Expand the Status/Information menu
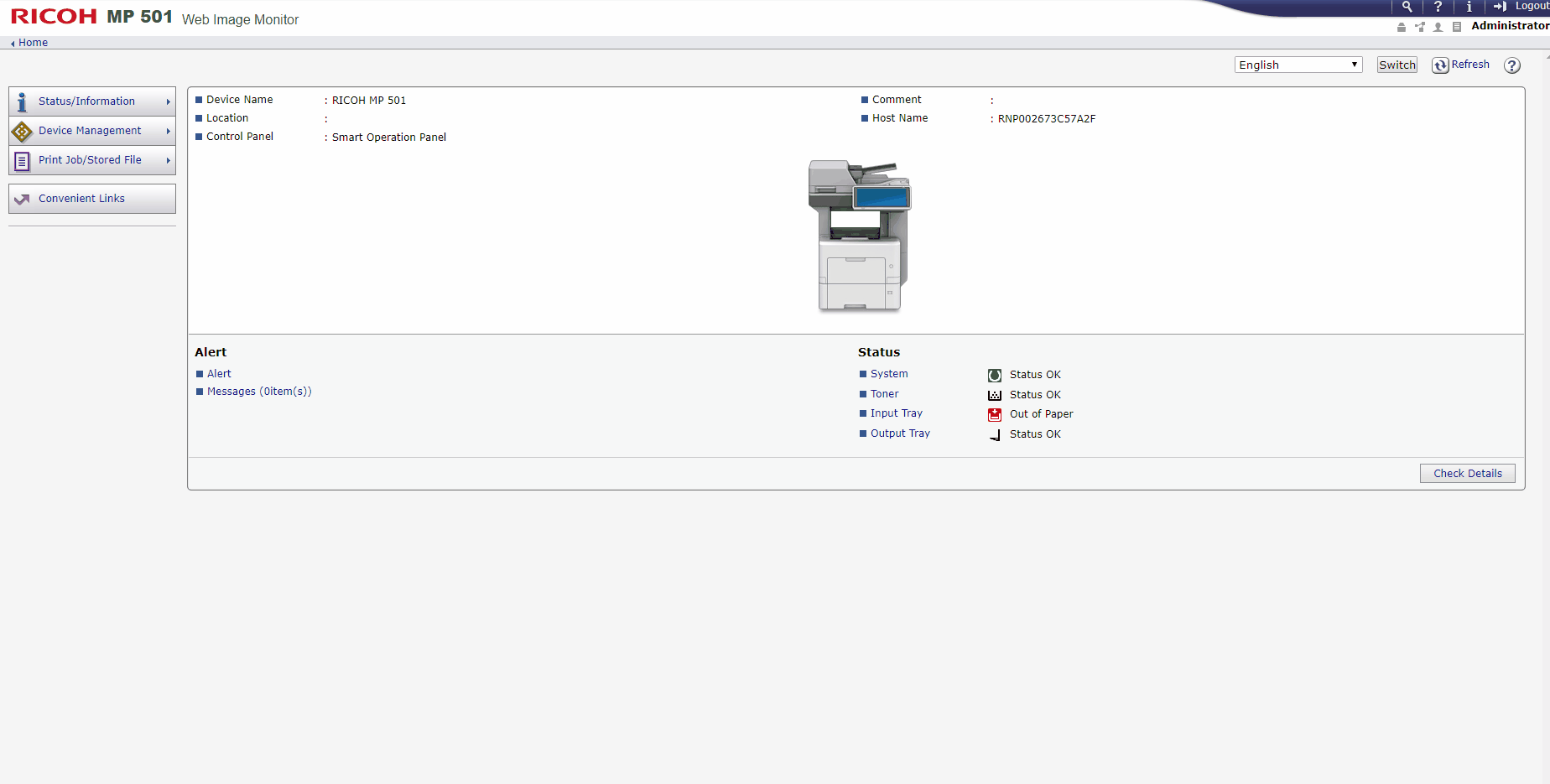 (x=87, y=101)
